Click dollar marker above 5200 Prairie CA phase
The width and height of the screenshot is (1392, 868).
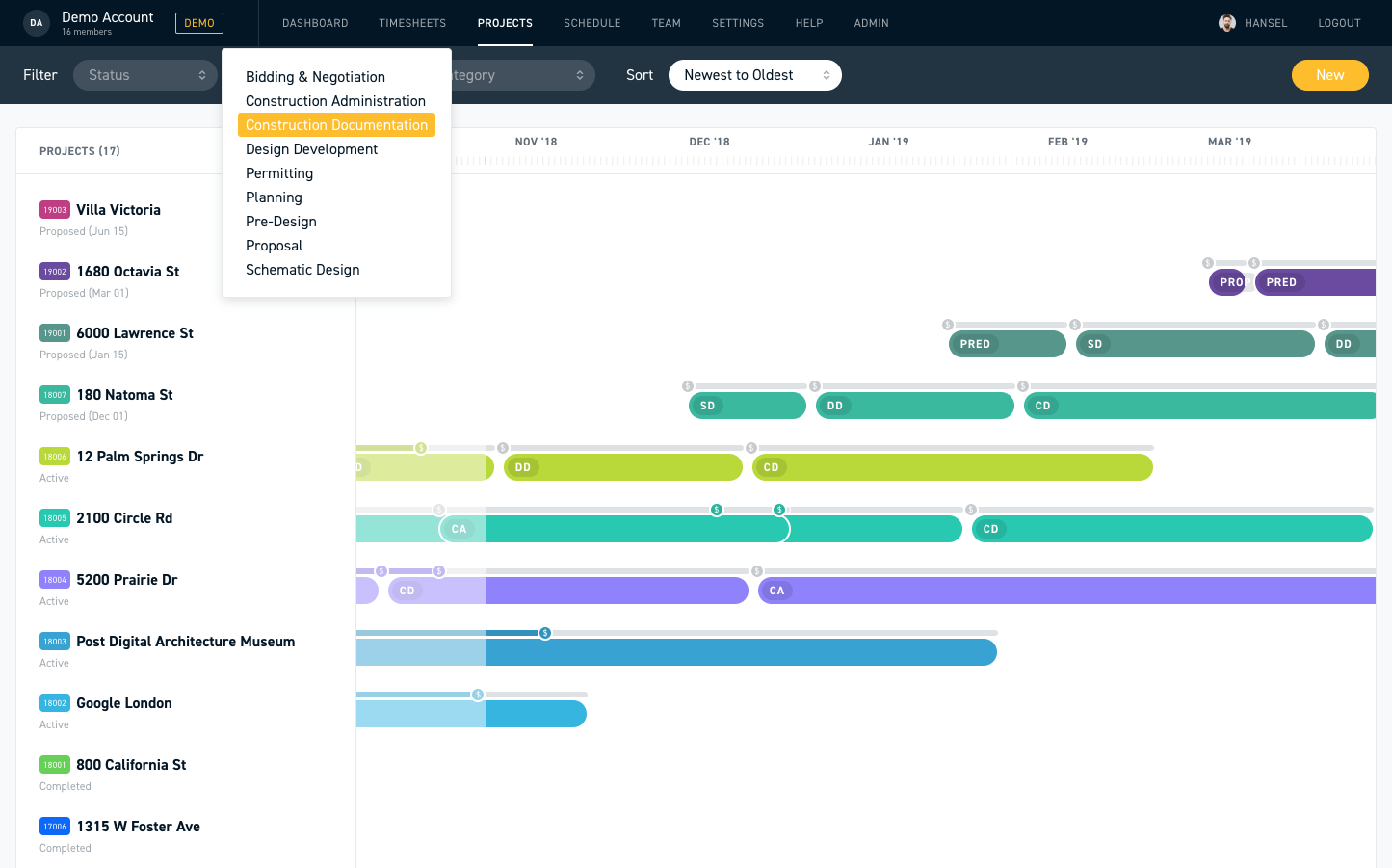click(x=757, y=571)
